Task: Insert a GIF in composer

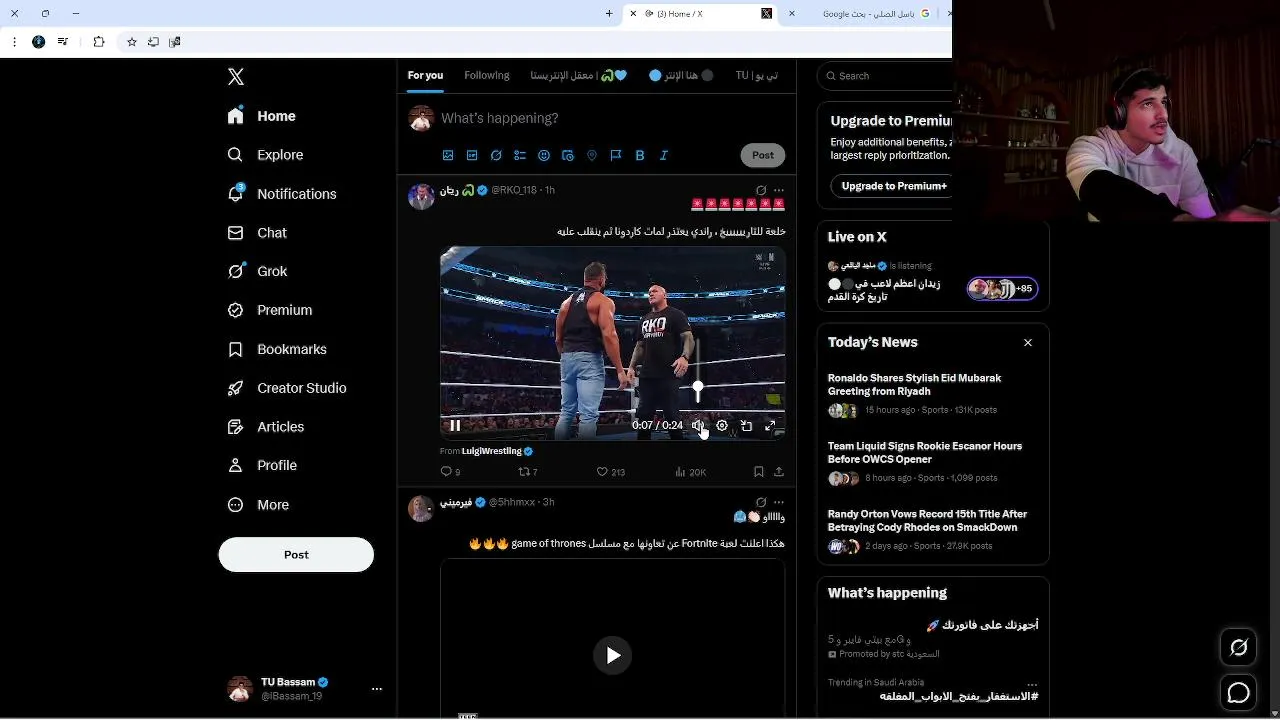Action: [x=472, y=155]
